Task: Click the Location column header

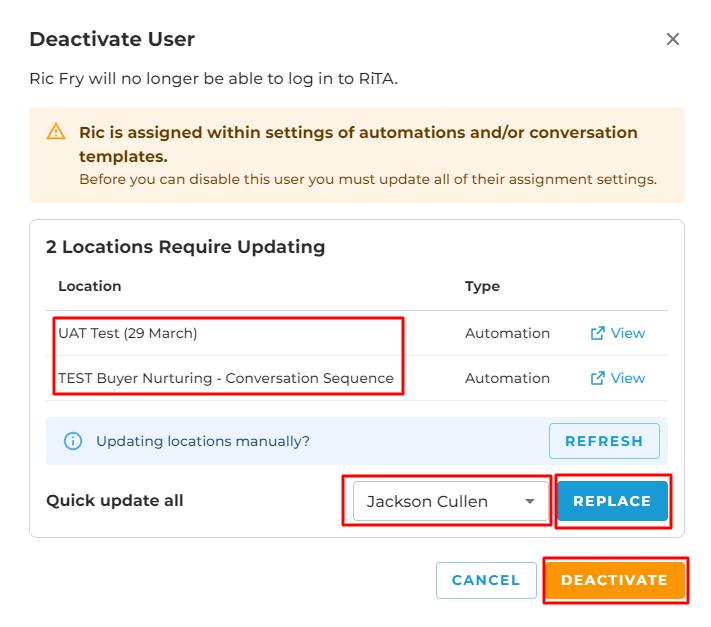Action: tap(90, 286)
